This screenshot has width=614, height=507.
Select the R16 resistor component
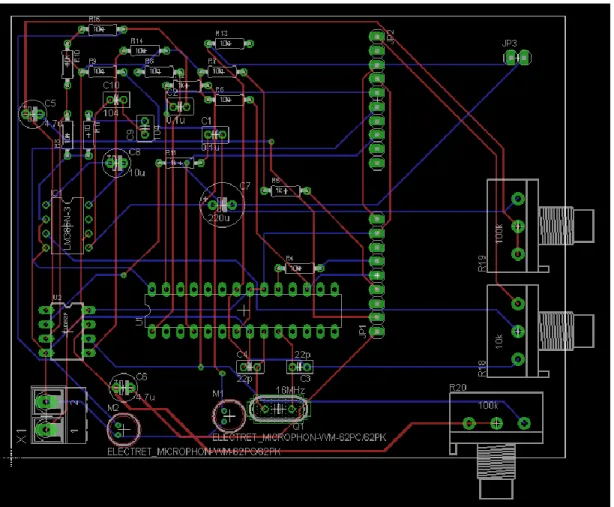(x=103, y=29)
